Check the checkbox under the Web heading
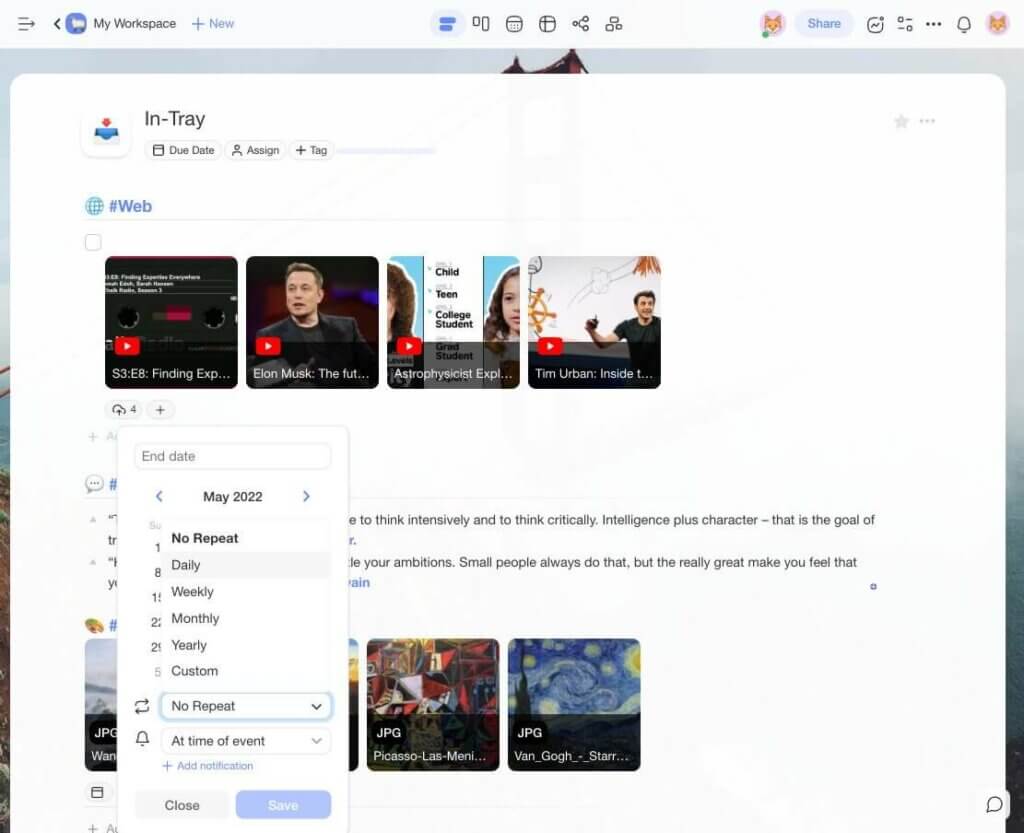 point(93,242)
